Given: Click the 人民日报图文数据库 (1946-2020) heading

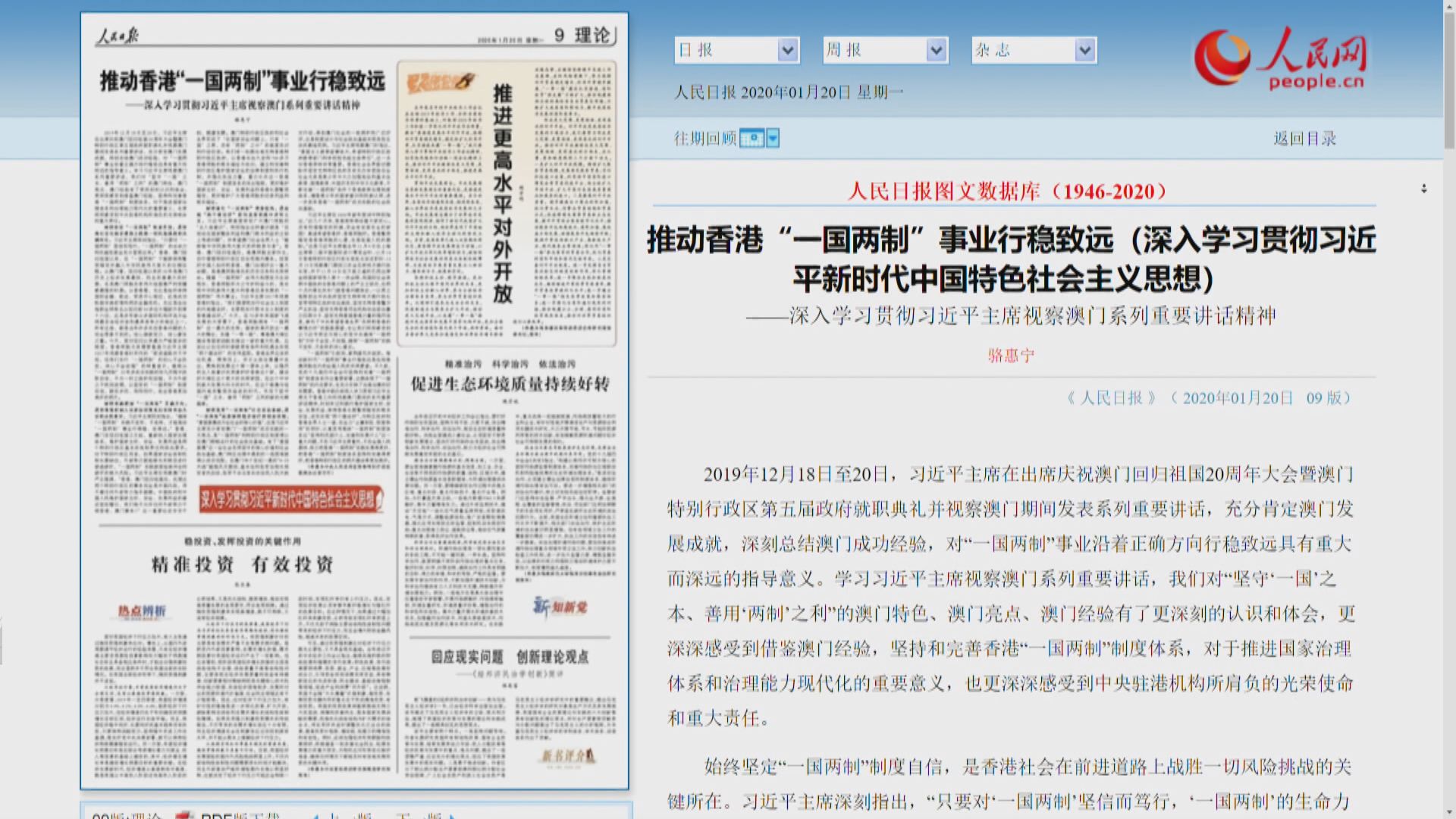Looking at the screenshot, I should click(x=1007, y=192).
